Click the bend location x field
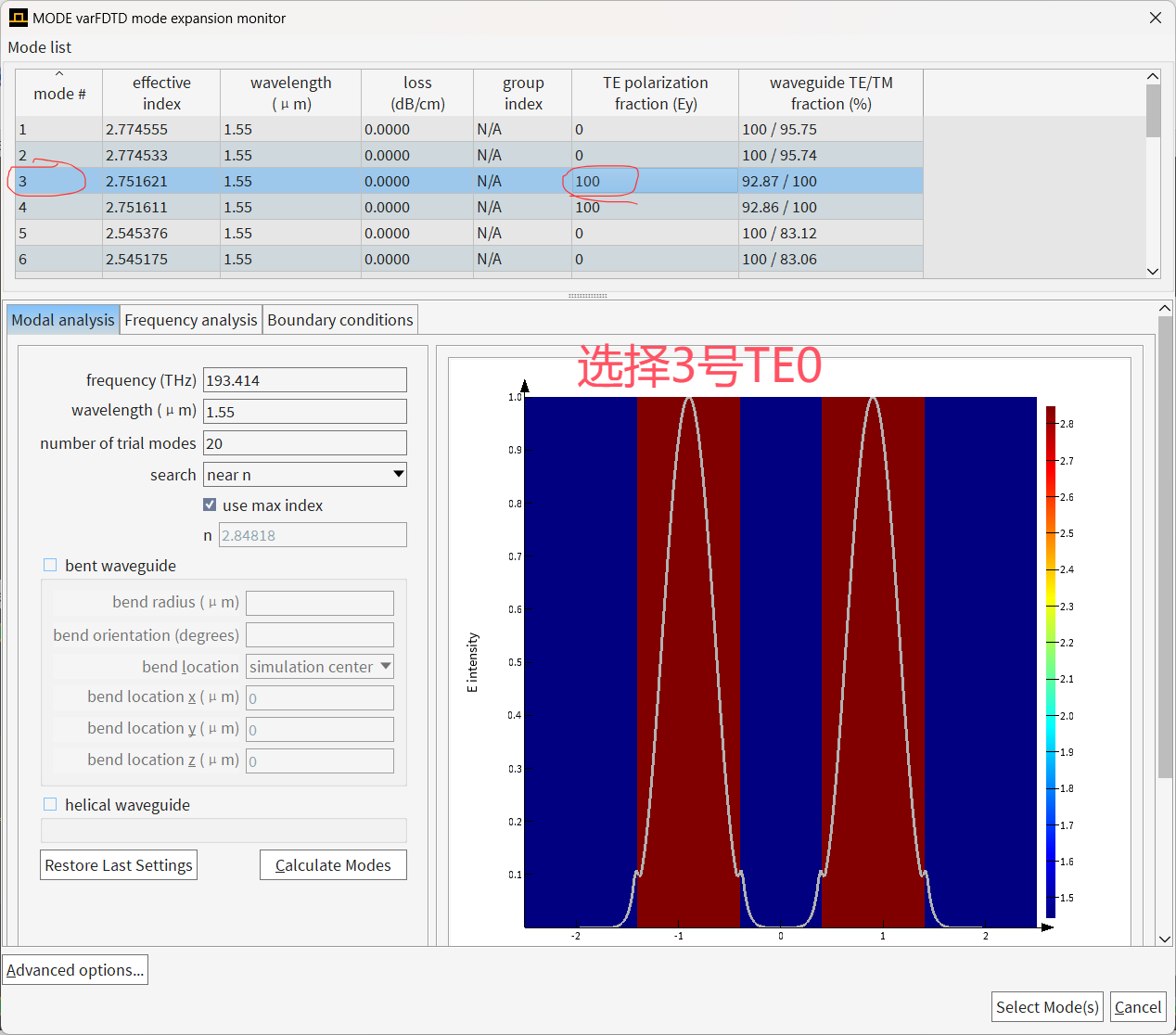 point(320,698)
